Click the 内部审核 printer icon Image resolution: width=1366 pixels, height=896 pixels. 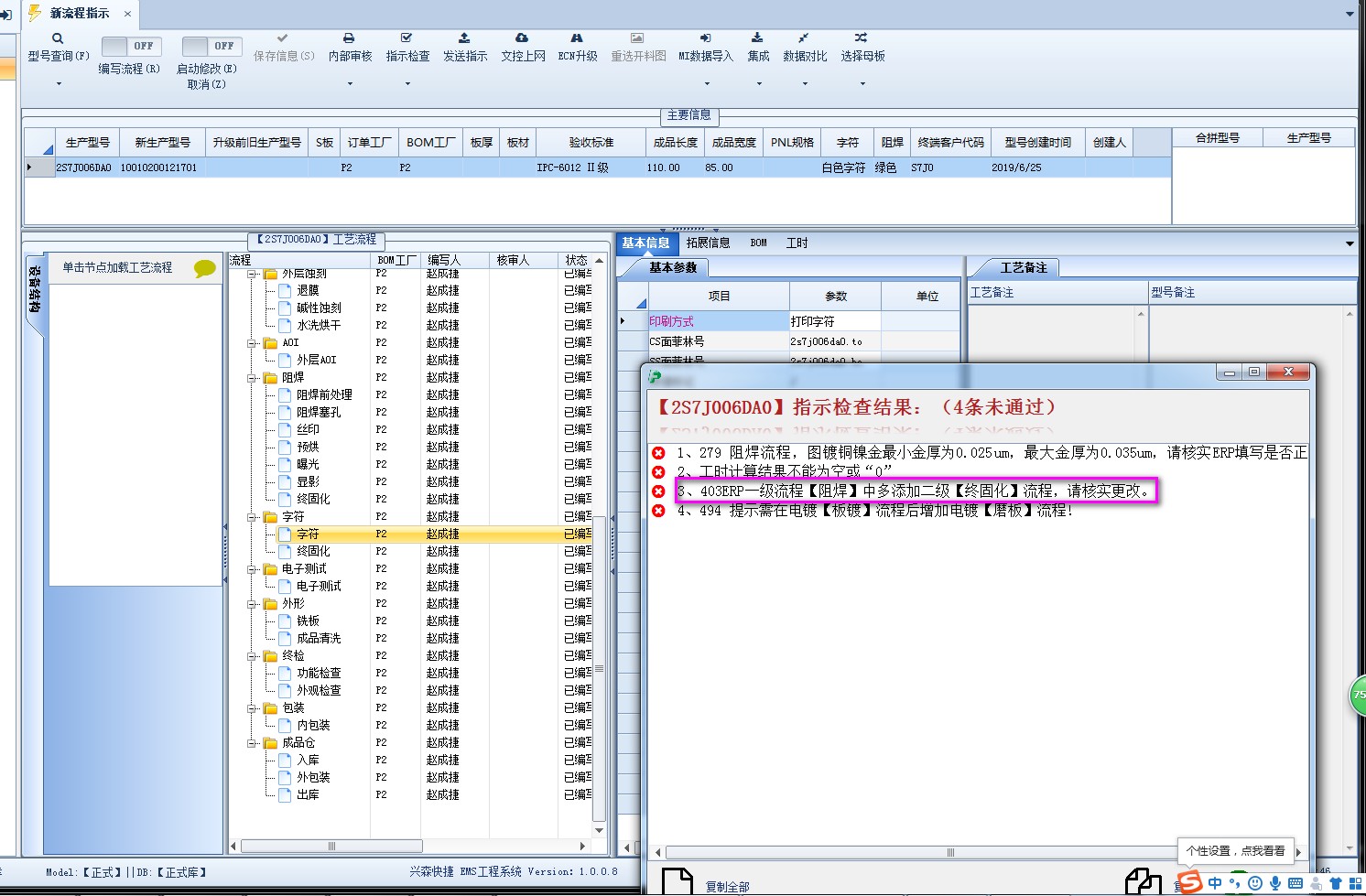349,38
